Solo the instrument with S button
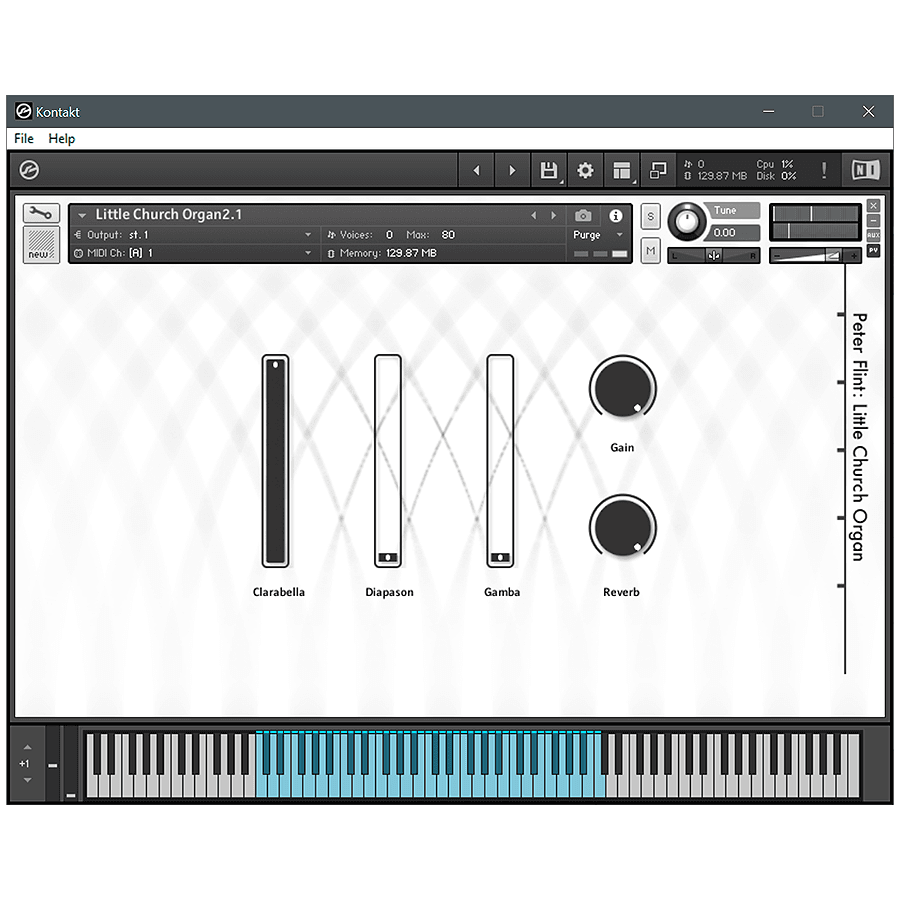900x900 pixels. (x=650, y=216)
